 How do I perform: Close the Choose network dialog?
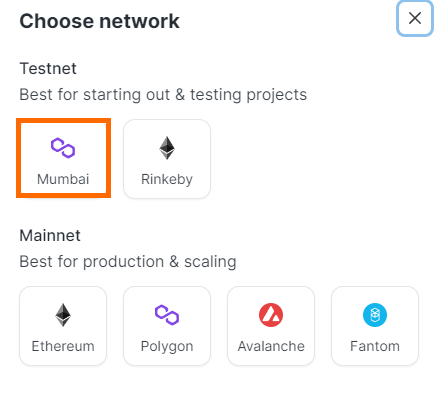(415, 18)
